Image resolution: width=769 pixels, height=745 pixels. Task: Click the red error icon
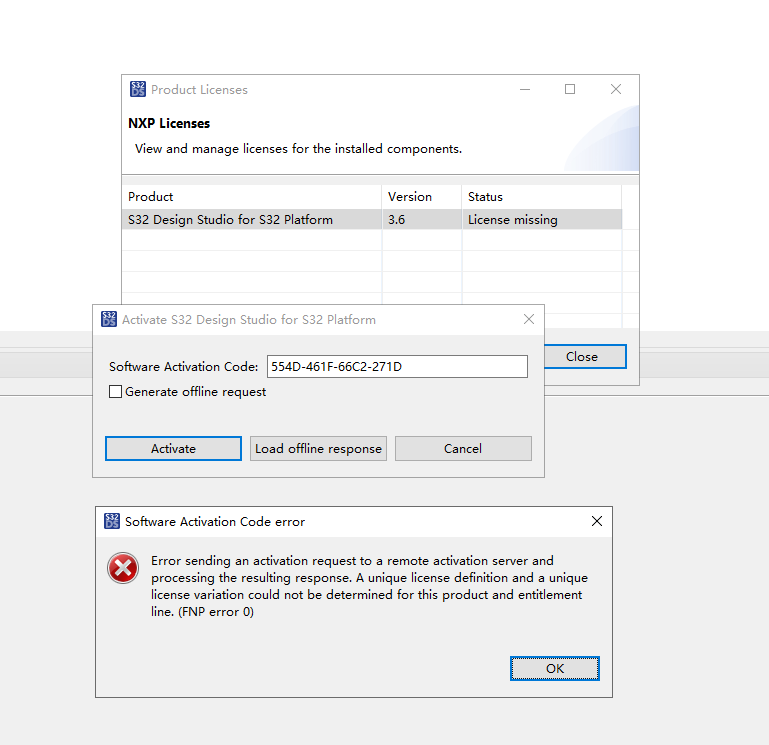click(123, 568)
